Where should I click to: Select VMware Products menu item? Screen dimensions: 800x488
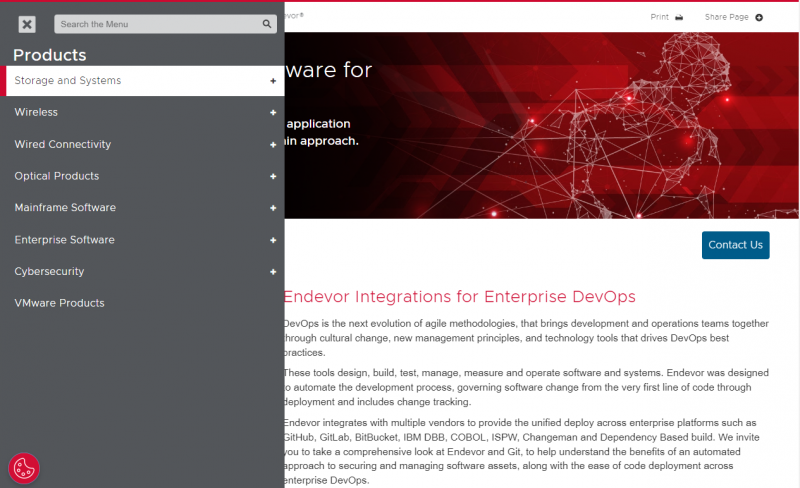[59, 303]
